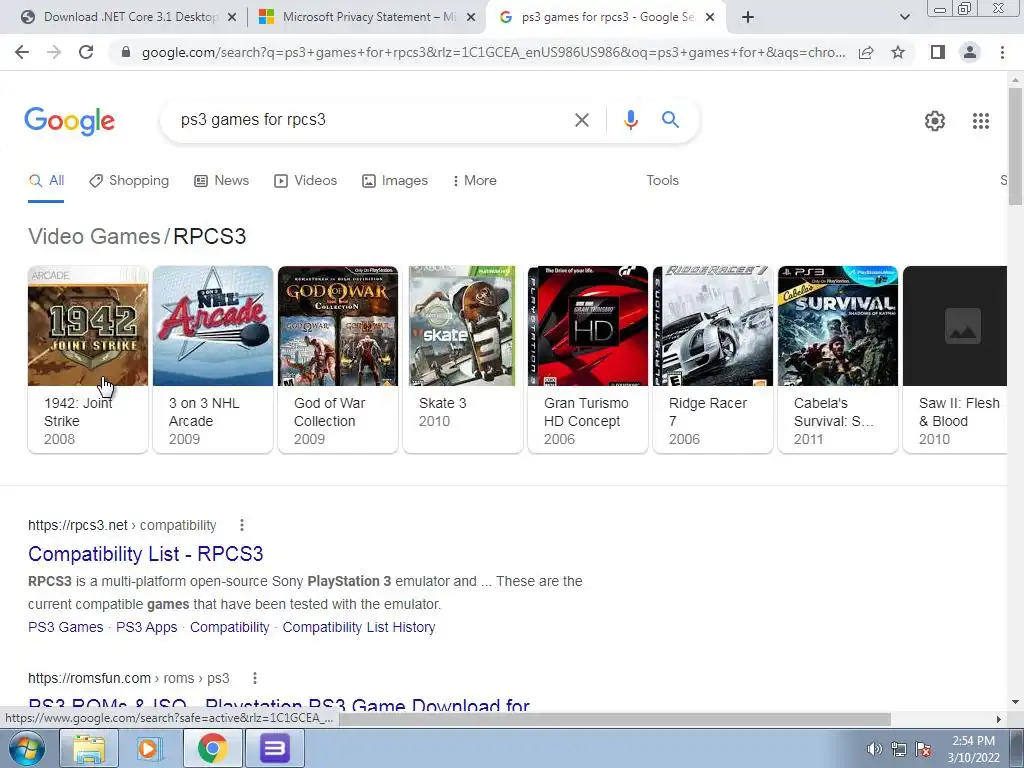The height and width of the screenshot is (768, 1024).
Task: Open Compatibility List - RPCS3 result
Action: (146, 554)
